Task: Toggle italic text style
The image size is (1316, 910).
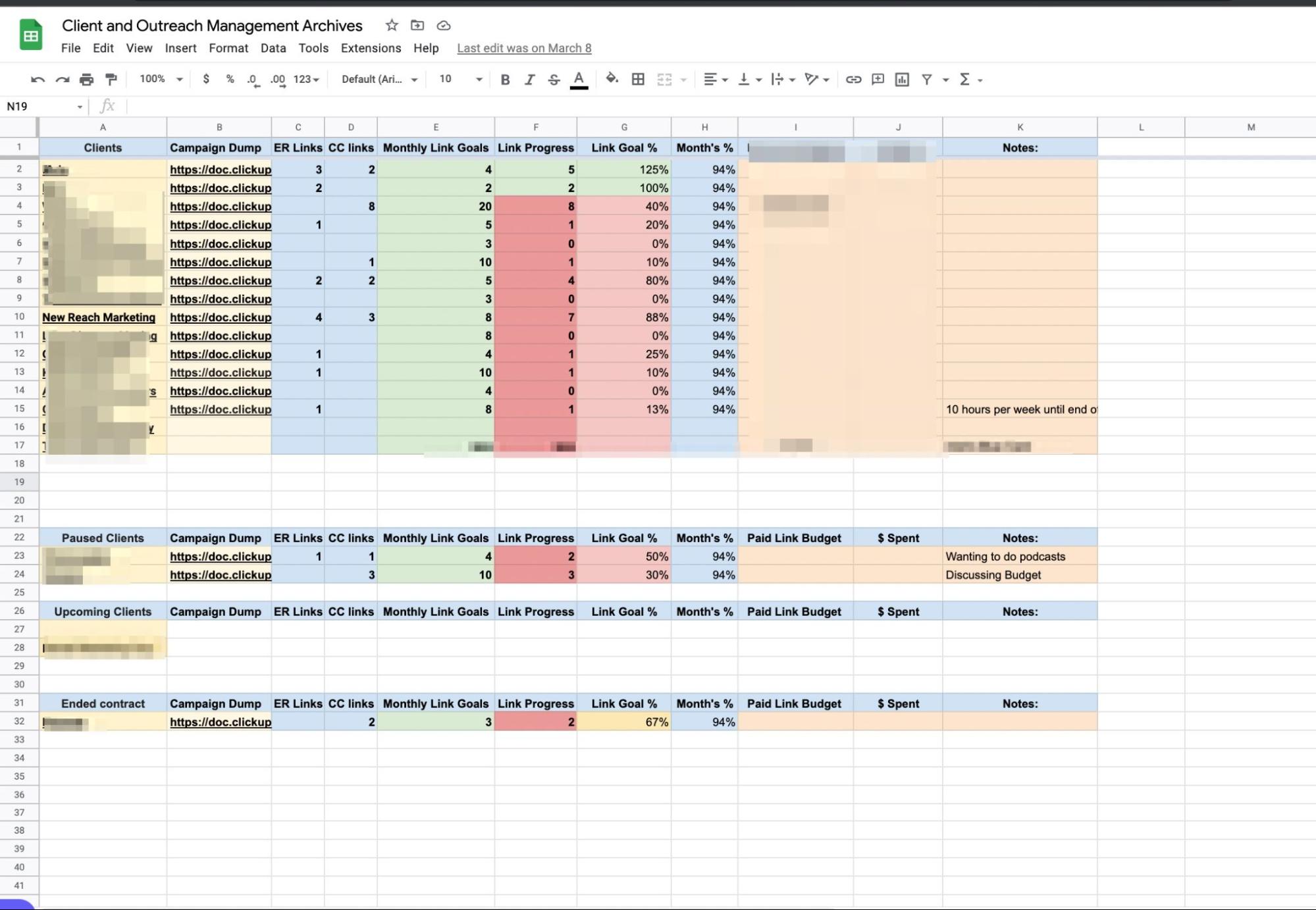Action: (x=529, y=80)
